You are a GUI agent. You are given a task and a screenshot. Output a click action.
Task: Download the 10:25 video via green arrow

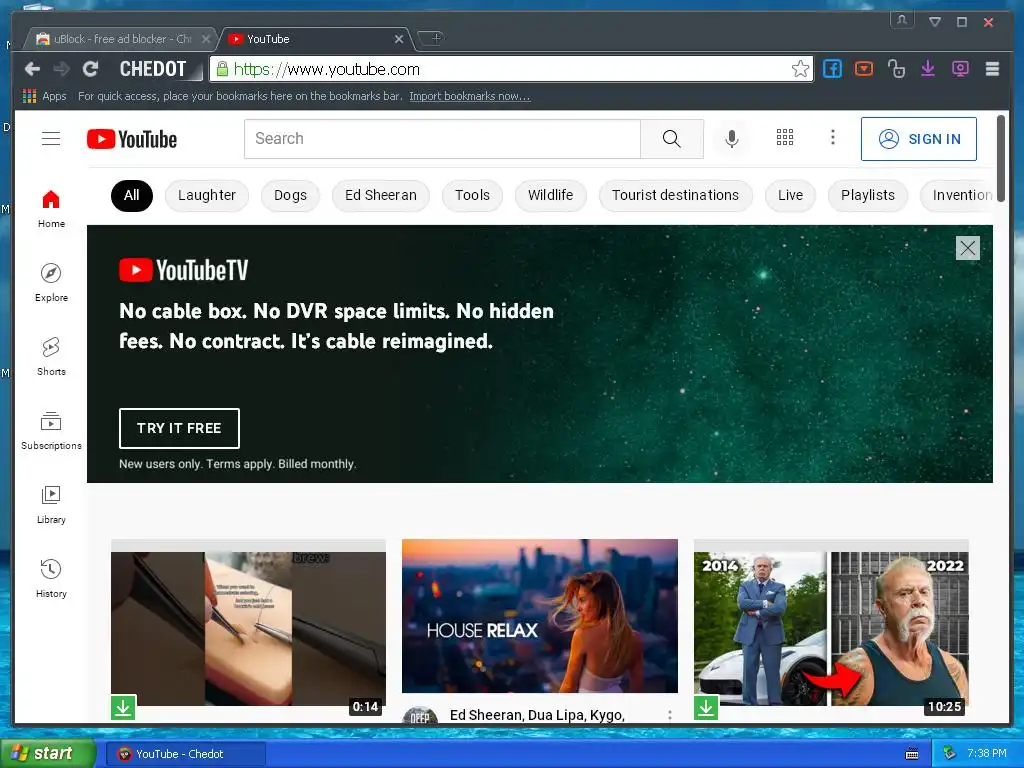tap(706, 707)
